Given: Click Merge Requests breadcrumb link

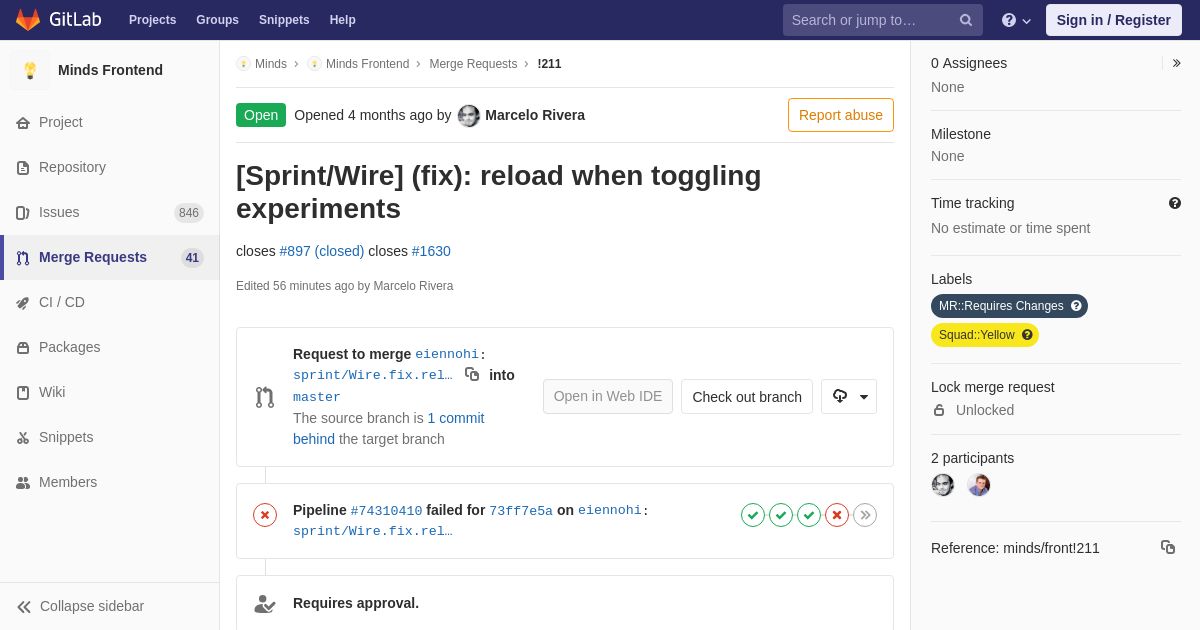Looking at the screenshot, I should (473, 64).
